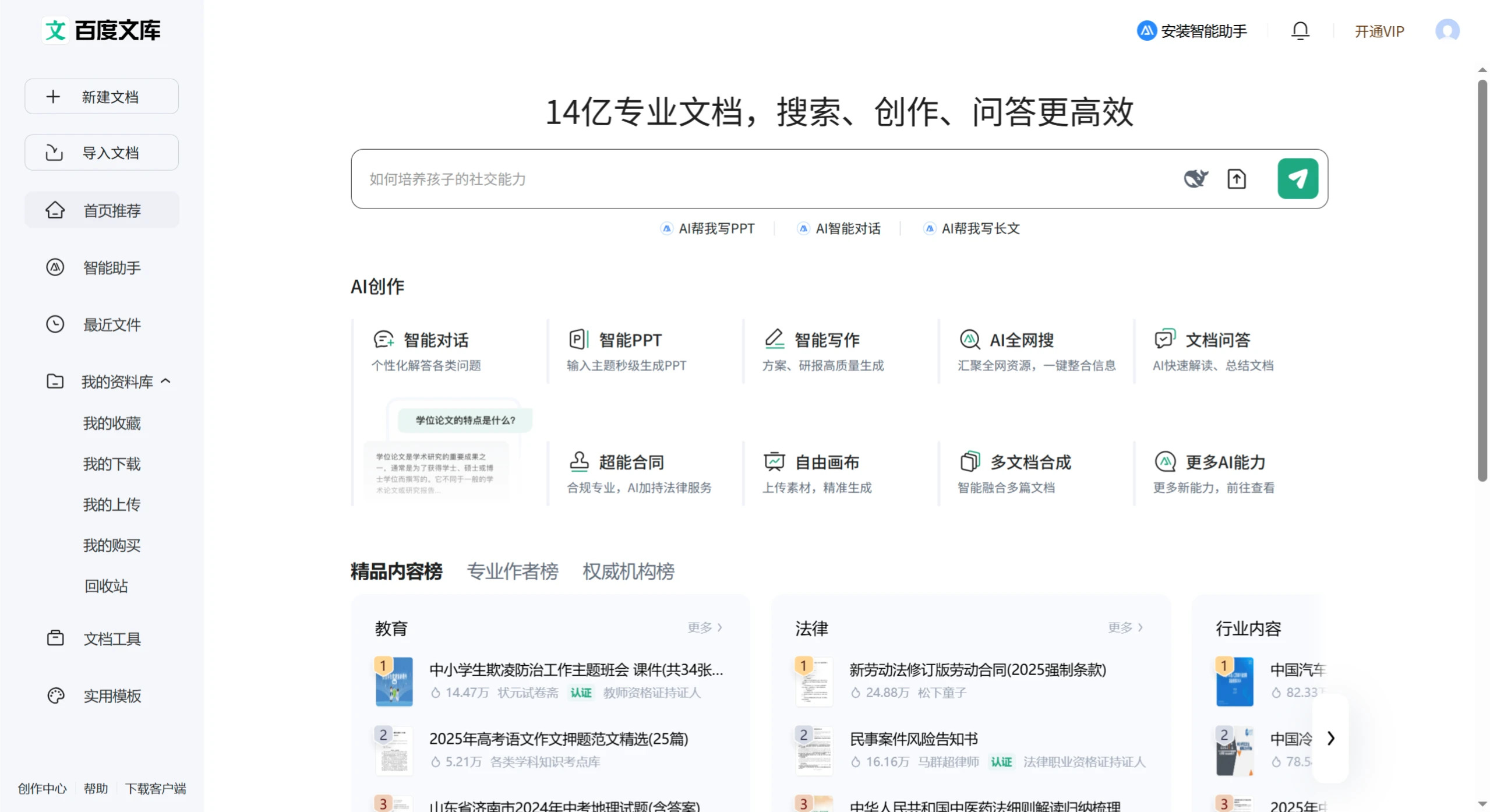This screenshot has width=1490, height=812.
Task: Click the blue 安装智能助手 icon
Action: coord(1146,31)
